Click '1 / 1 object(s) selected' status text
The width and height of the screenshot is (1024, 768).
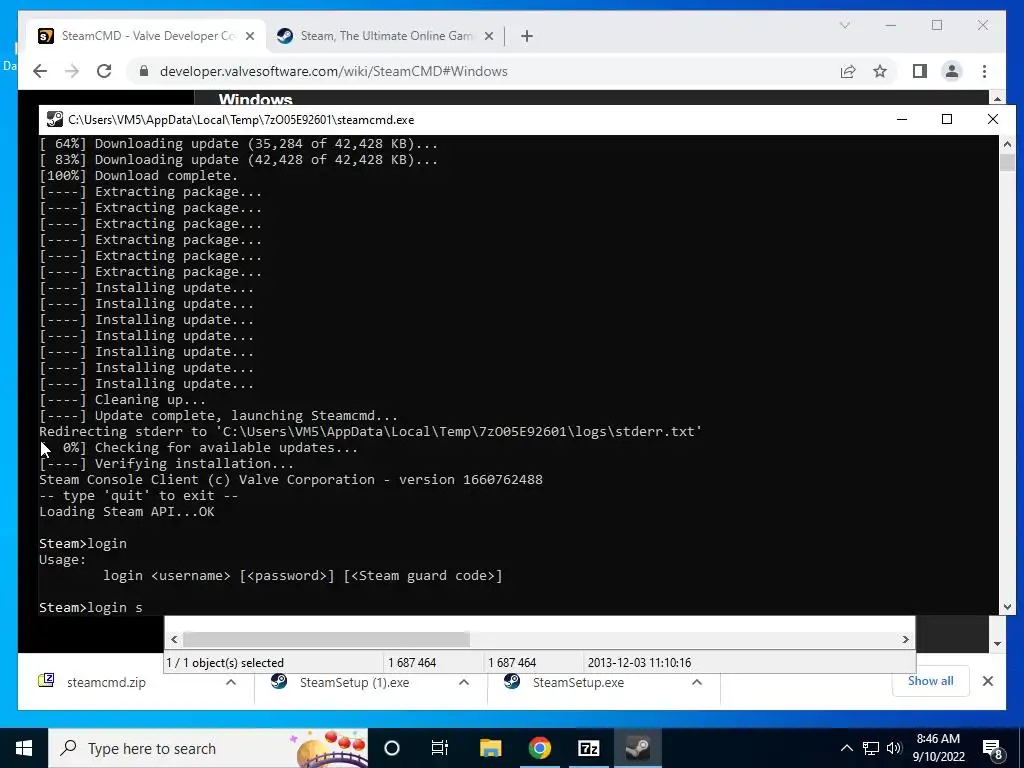coord(225,663)
